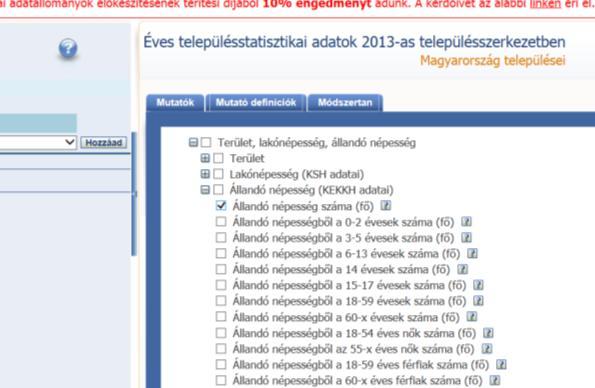The width and height of the screenshot is (595, 388).
Task: Switch to the Módszertan tab
Action: pyautogui.click(x=345, y=103)
